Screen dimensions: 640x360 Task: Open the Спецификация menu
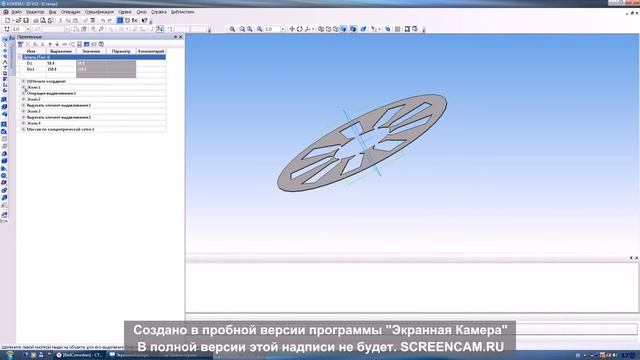(99, 12)
